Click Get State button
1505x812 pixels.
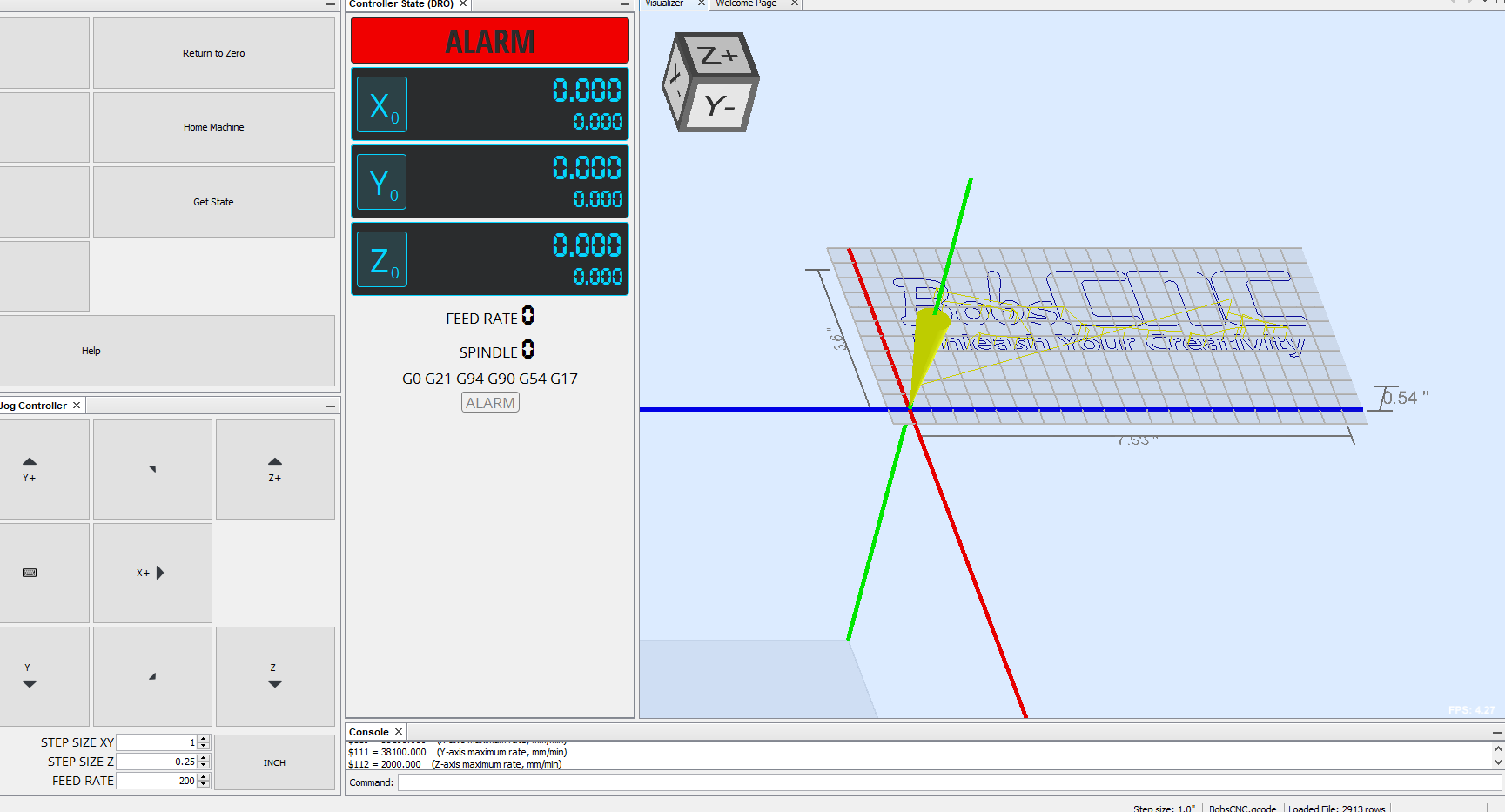214,202
